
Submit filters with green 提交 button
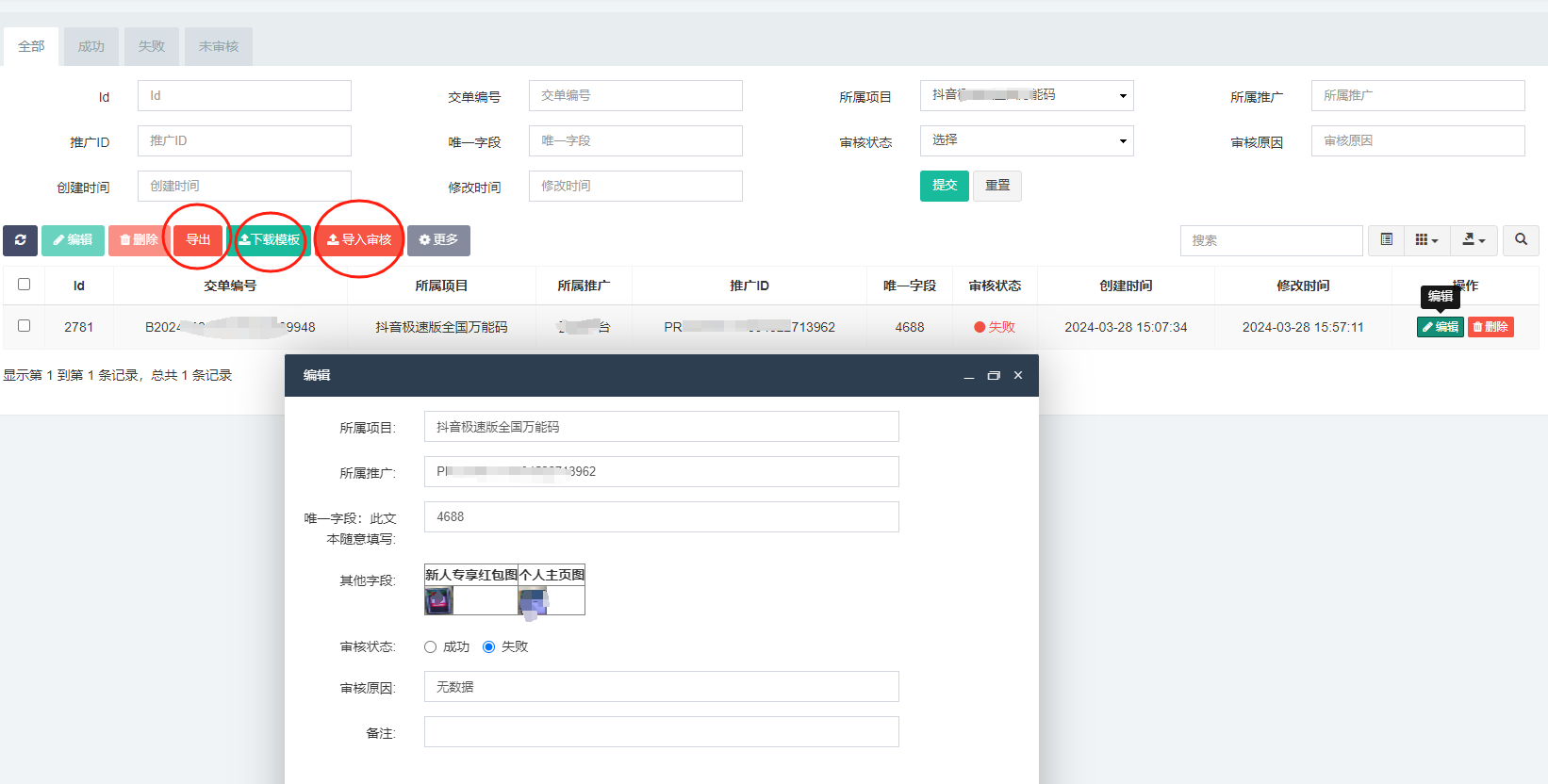(x=945, y=186)
